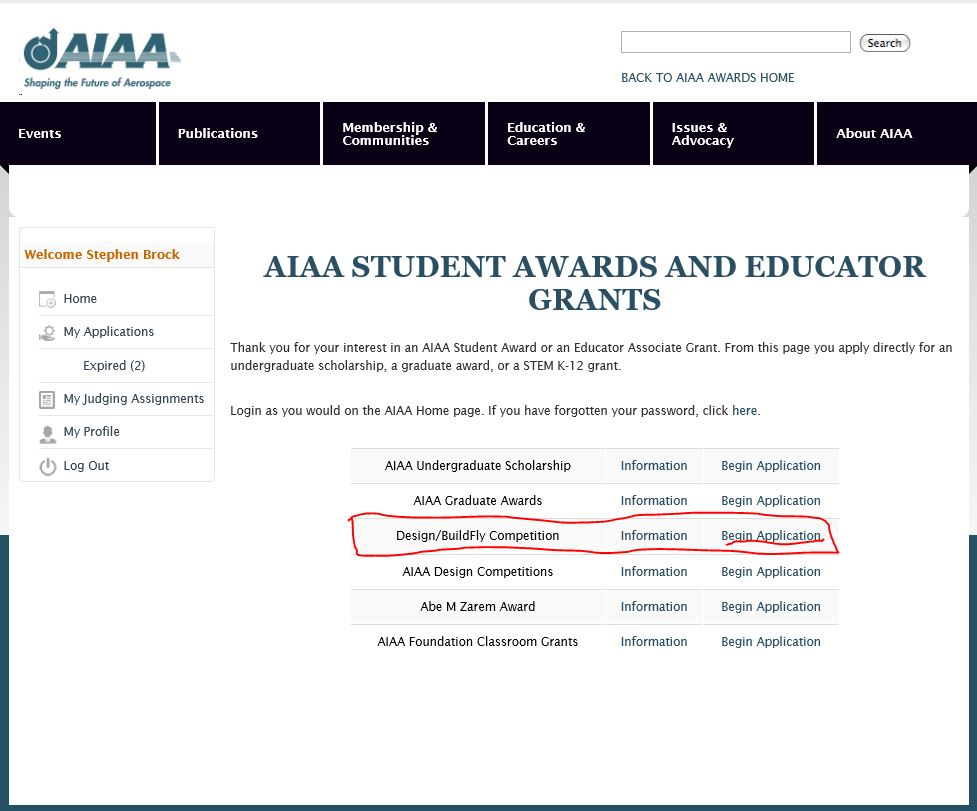Click the 'AIAA Undergraduate Scholarship' row label

[x=477, y=465]
